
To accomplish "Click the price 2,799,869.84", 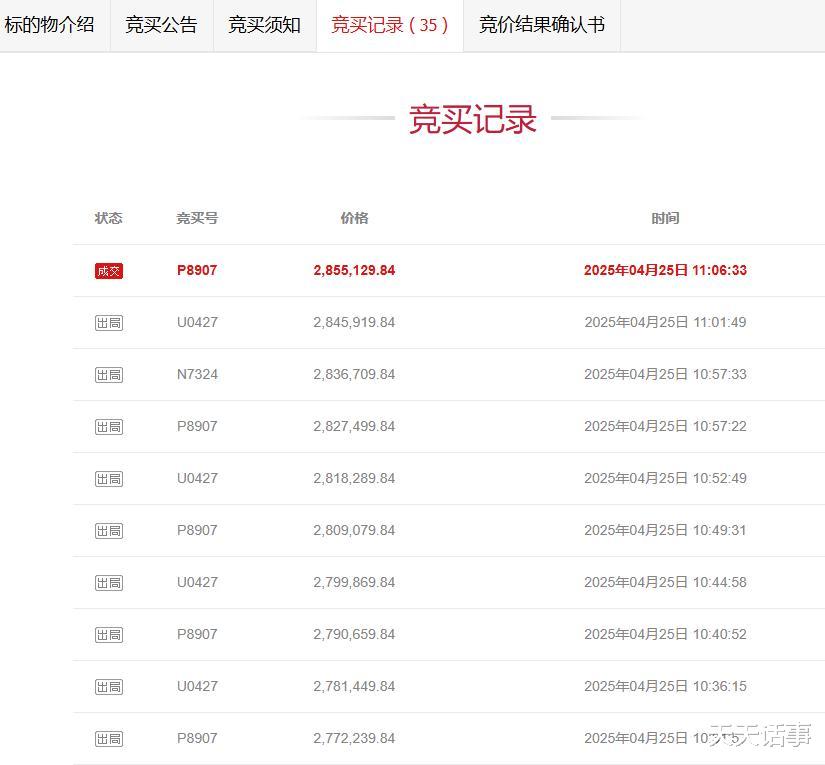I will click(x=354, y=582).
